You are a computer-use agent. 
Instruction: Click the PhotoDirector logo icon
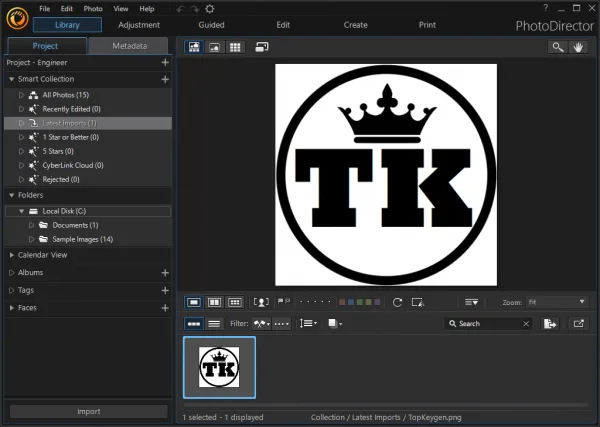pos(17,18)
